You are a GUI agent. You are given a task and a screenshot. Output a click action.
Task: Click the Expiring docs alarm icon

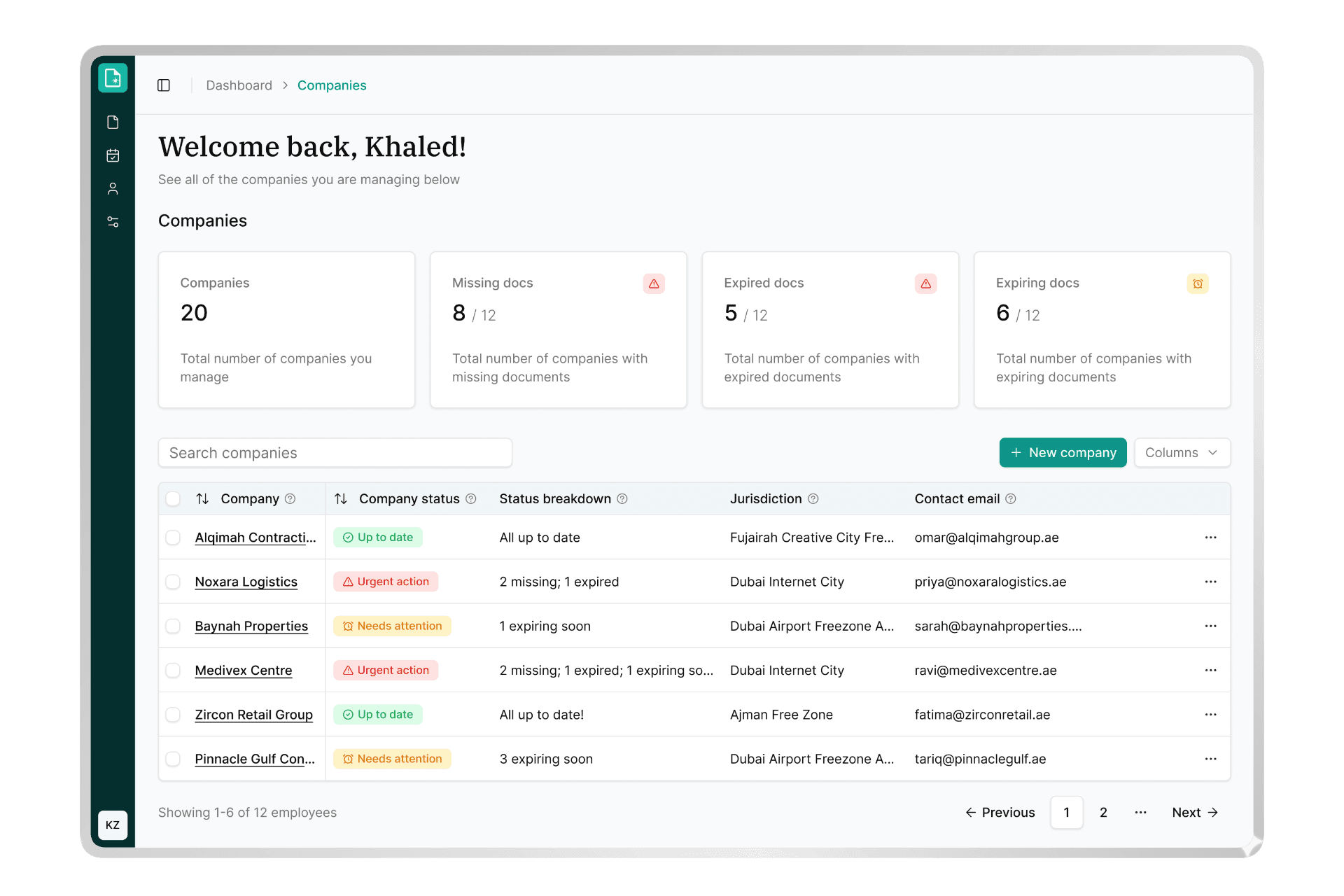[x=1198, y=283]
